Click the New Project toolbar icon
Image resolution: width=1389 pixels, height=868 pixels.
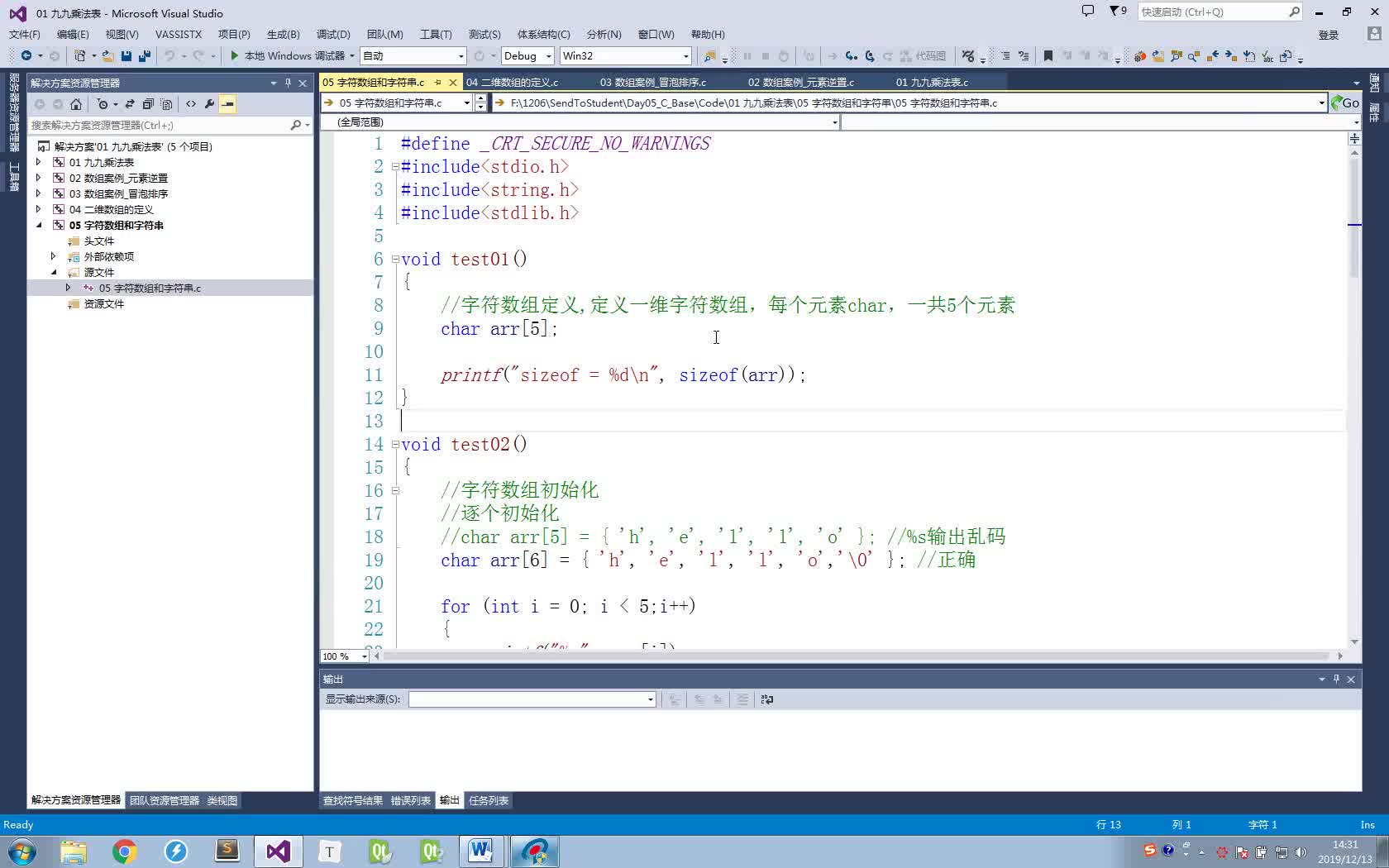coord(79,55)
